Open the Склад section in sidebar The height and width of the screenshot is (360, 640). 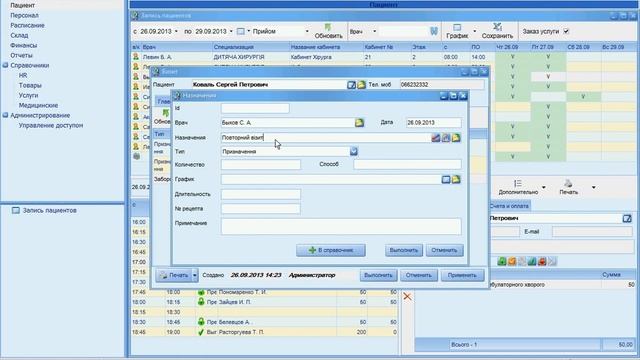click(x=19, y=36)
